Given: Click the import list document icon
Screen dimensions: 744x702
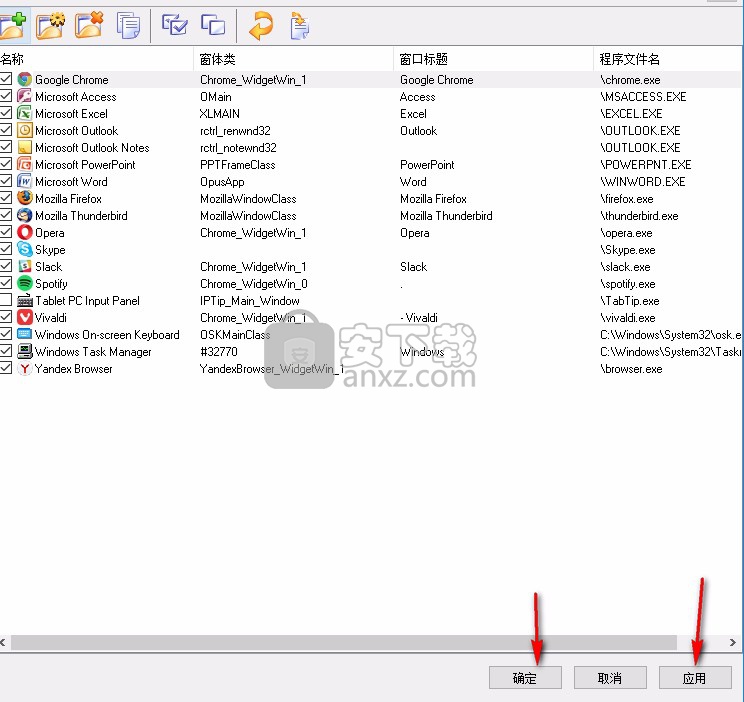Looking at the screenshot, I should click(x=300, y=26).
